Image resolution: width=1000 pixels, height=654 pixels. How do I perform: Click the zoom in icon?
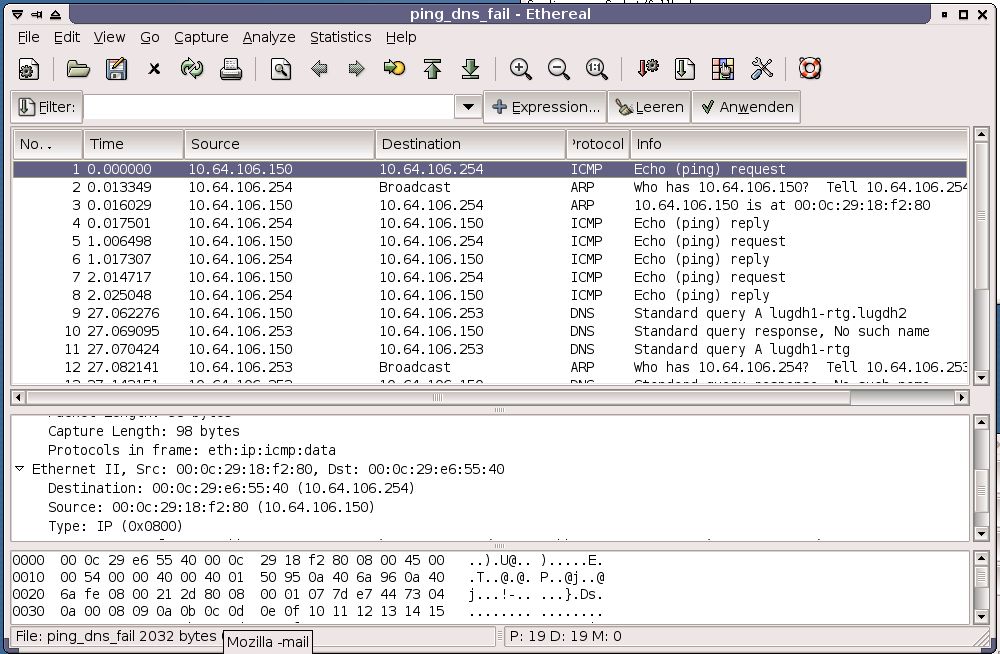pyautogui.click(x=520, y=69)
